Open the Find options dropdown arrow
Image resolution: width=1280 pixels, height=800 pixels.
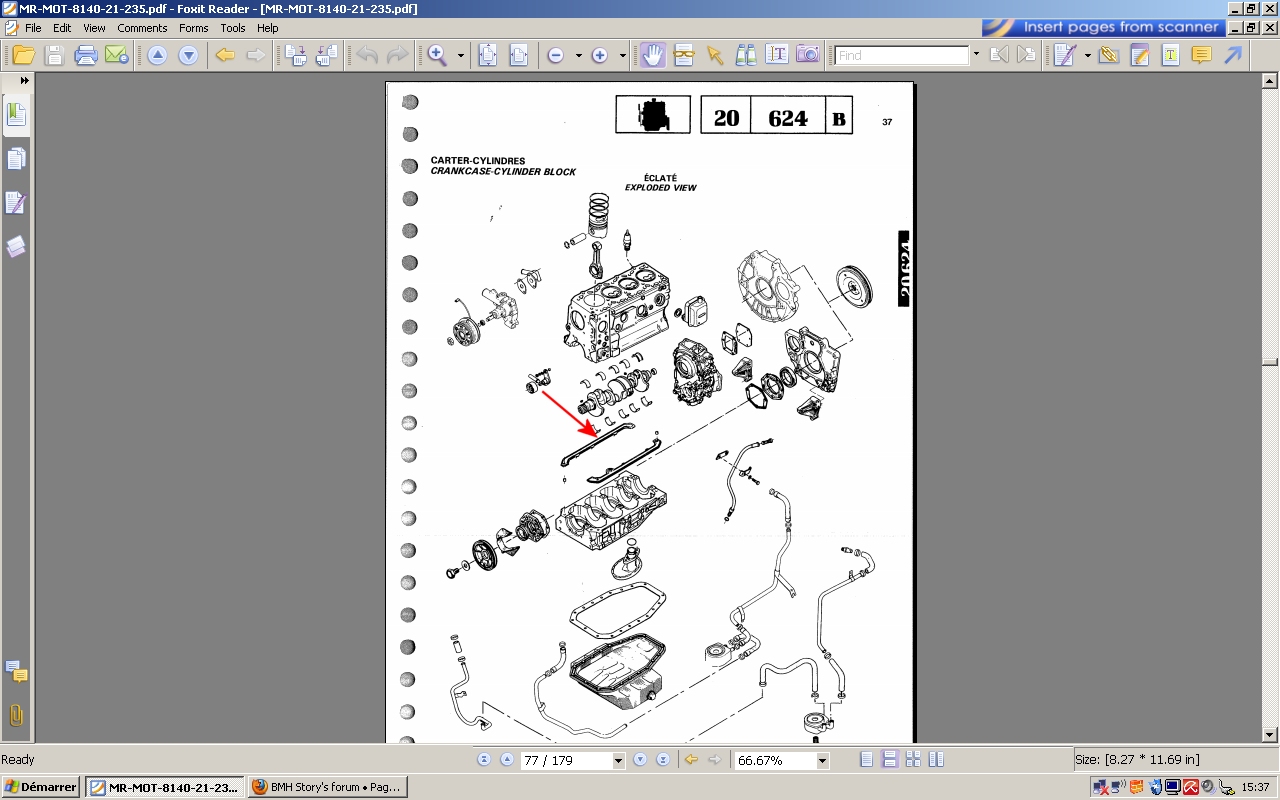(976, 55)
